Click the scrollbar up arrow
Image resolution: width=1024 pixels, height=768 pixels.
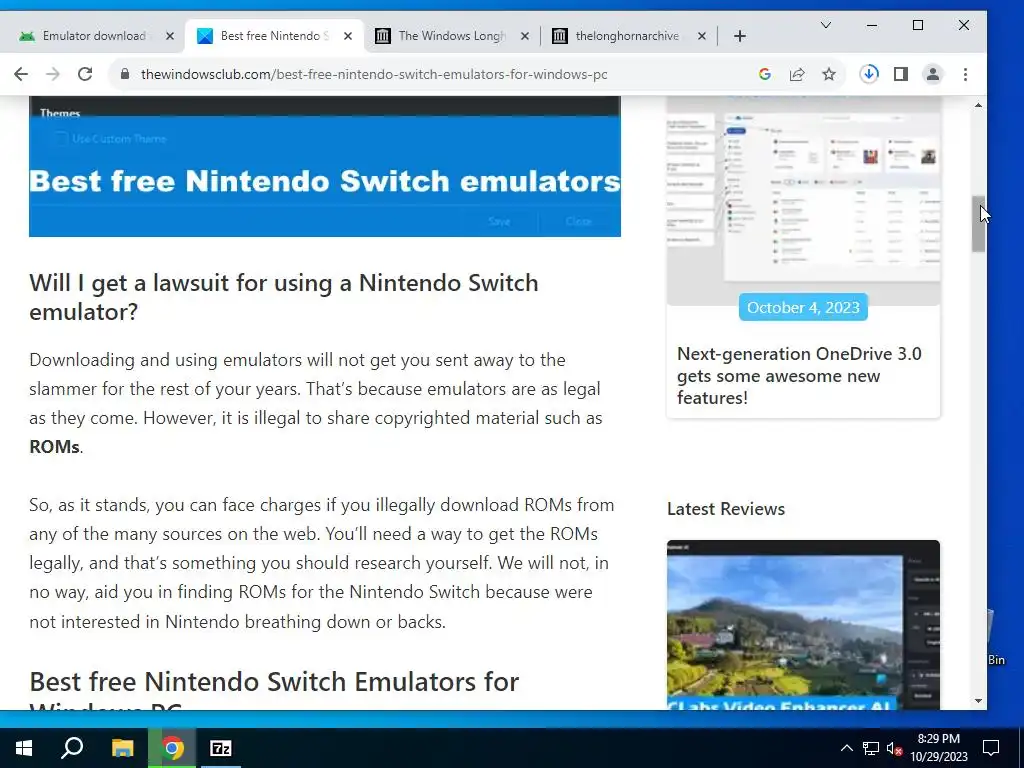pyautogui.click(x=978, y=105)
